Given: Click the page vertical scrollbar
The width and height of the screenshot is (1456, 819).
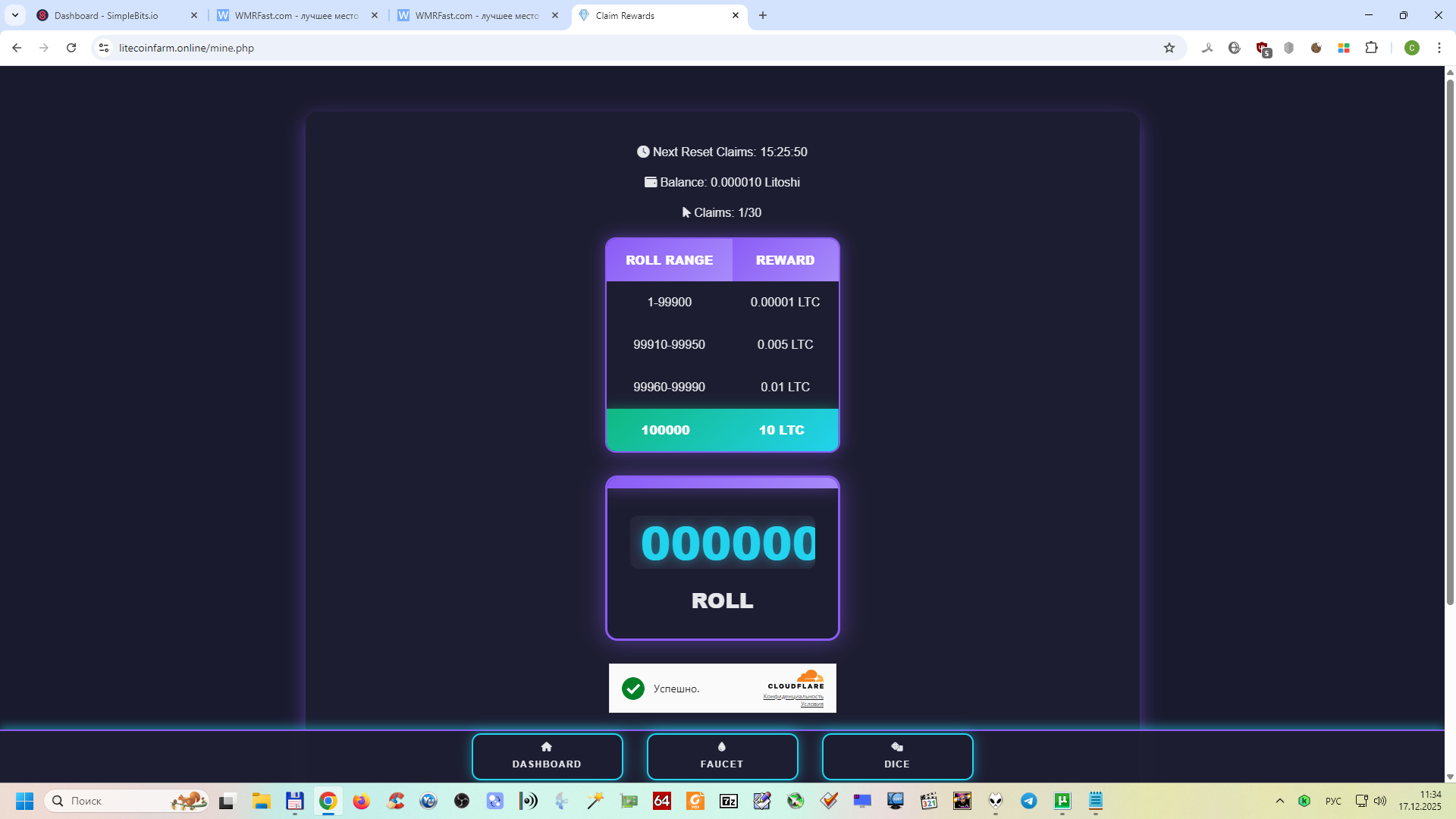Looking at the screenshot, I should click(x=1450, y=341).
